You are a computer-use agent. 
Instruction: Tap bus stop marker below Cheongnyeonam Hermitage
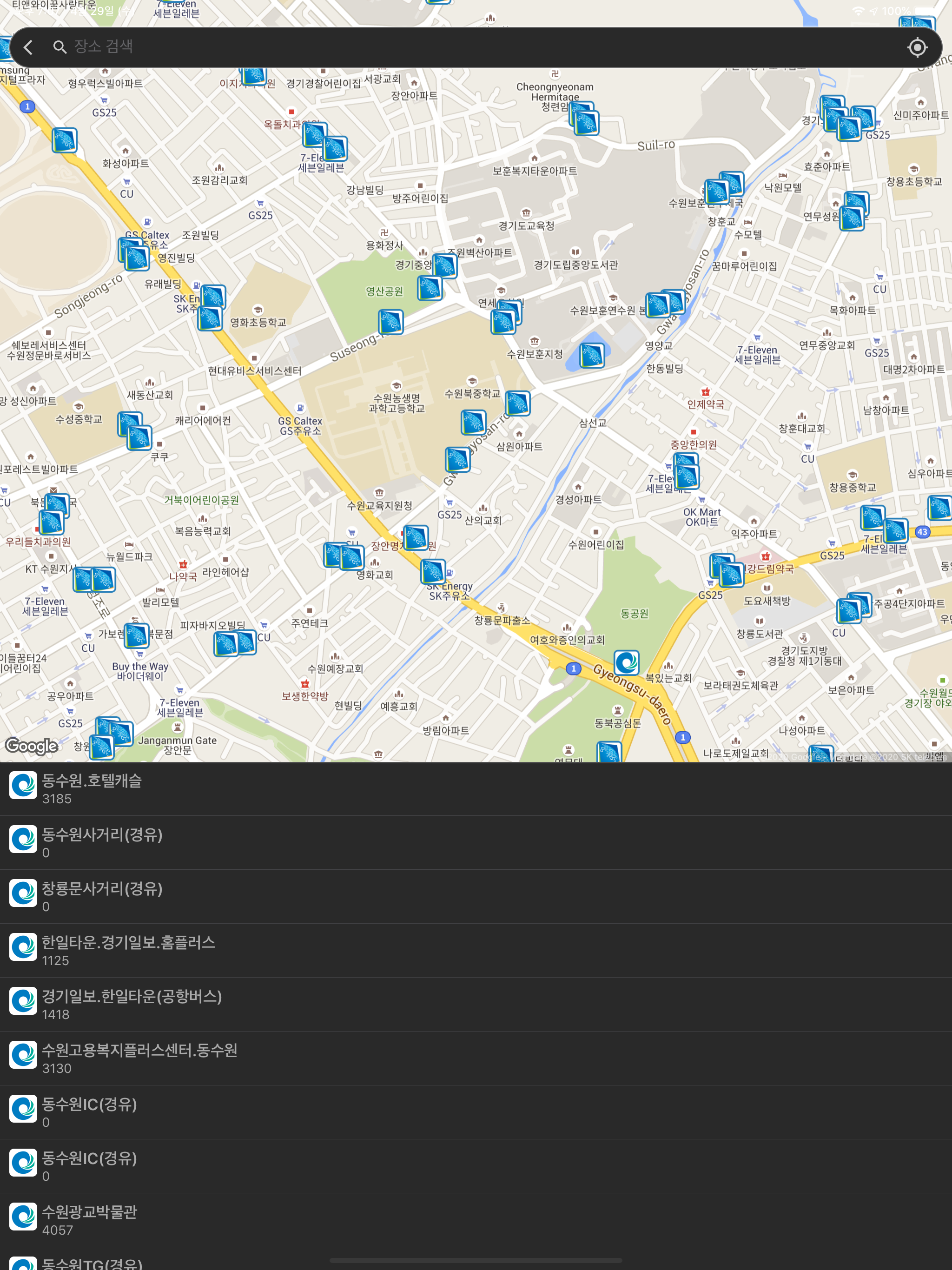[x=586, y=123]
